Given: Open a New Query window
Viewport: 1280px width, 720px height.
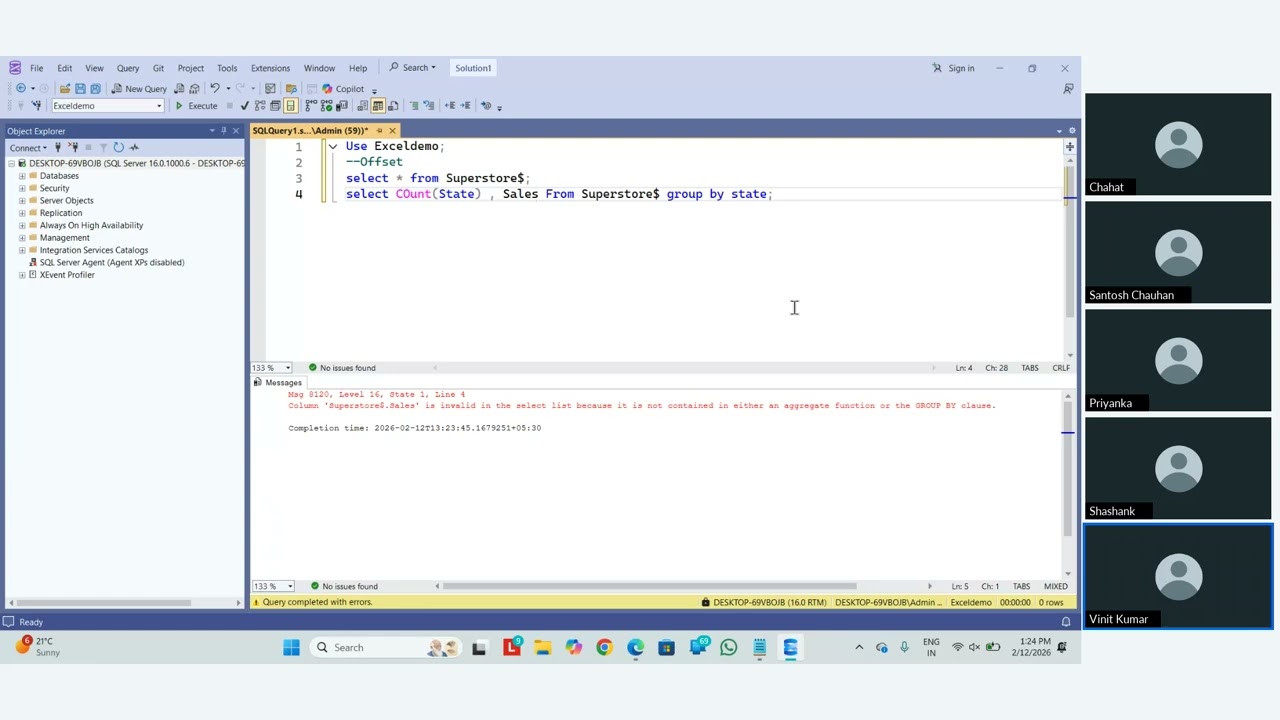Looking at the screenshot, I should [140, 88].
